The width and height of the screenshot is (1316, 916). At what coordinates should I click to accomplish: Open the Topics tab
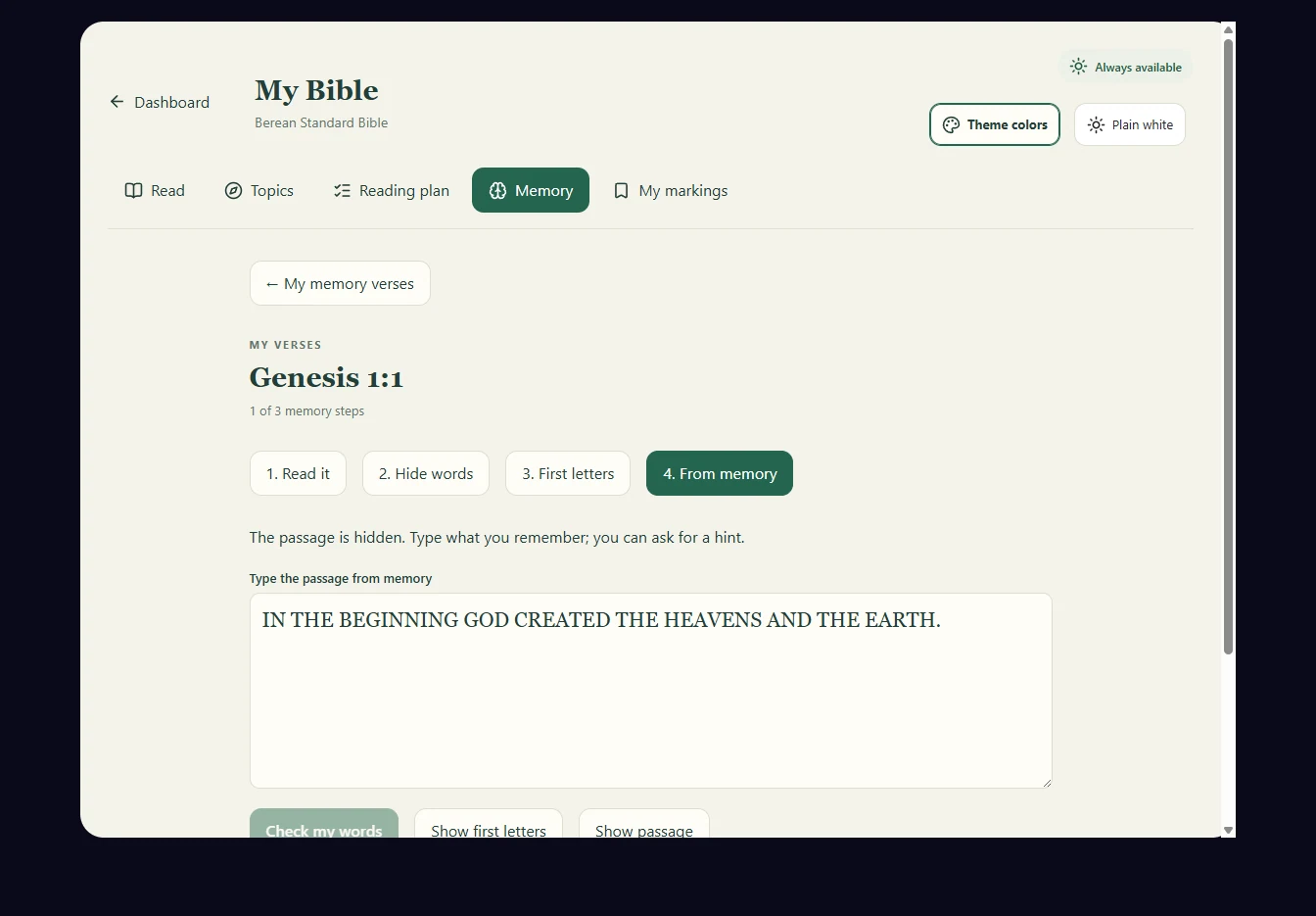258,190
